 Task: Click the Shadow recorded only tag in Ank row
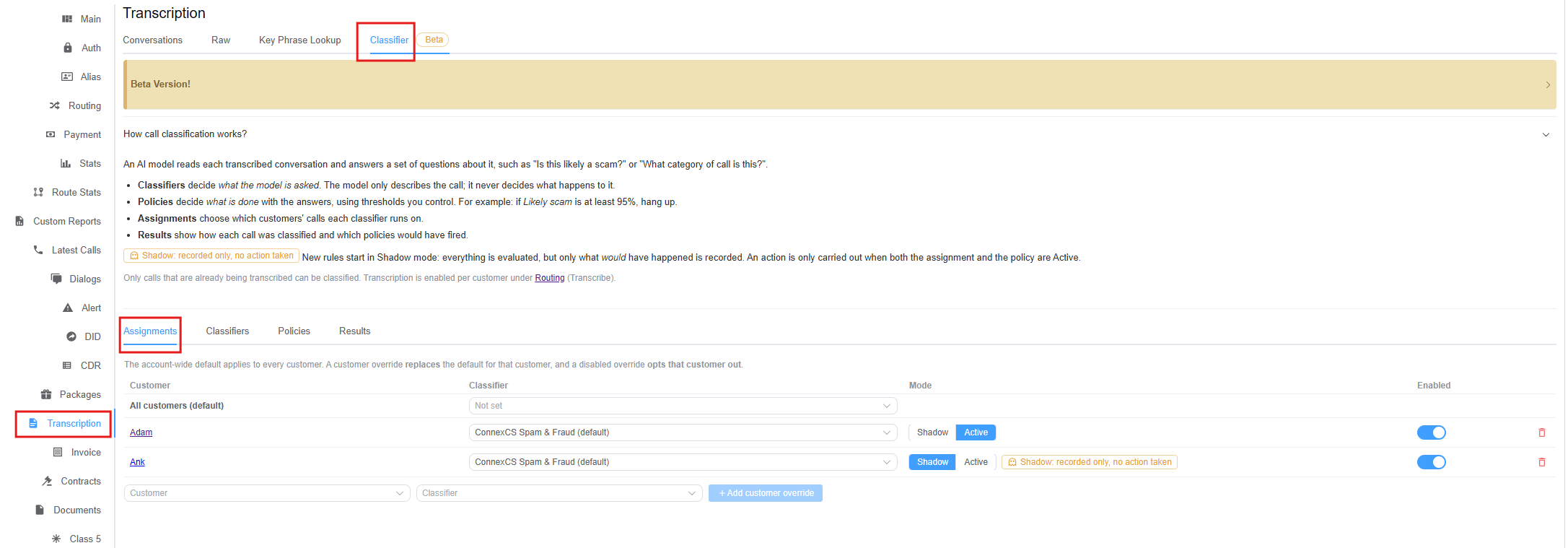(x=1090, y=462)
